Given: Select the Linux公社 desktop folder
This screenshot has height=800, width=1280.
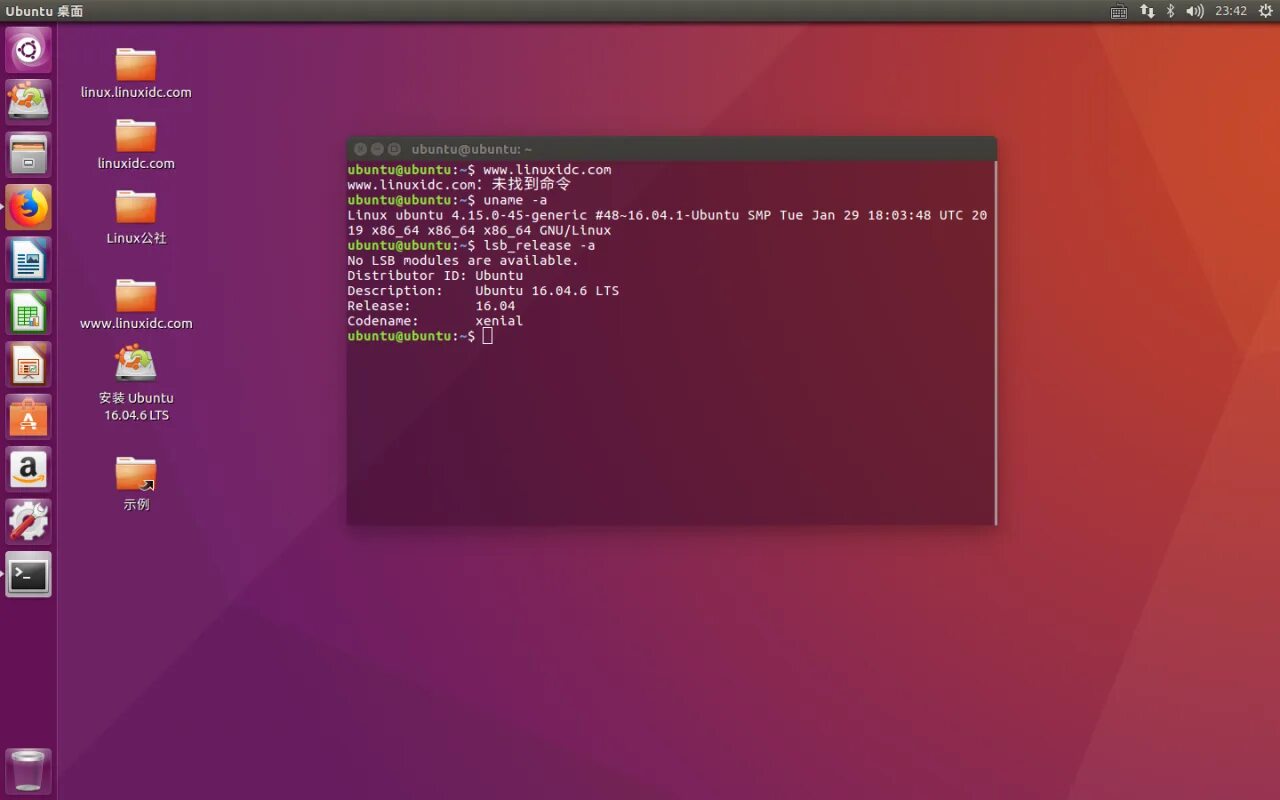Looking at the screenshot, I should [x=136, y=217].
